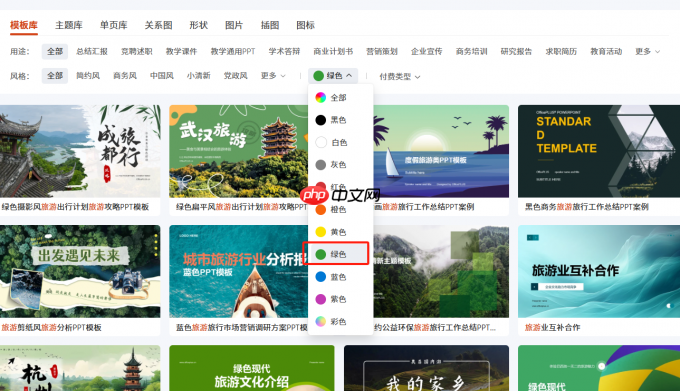Filter by 研究报告 usage
This screenshot has width=680, height=391.
click(516, 52)
